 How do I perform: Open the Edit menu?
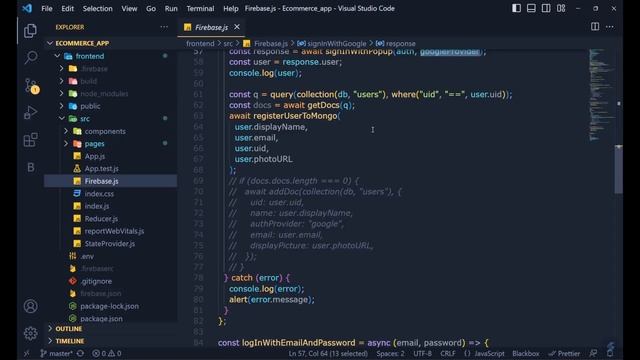pyautogui.click(x=67, y=9)
